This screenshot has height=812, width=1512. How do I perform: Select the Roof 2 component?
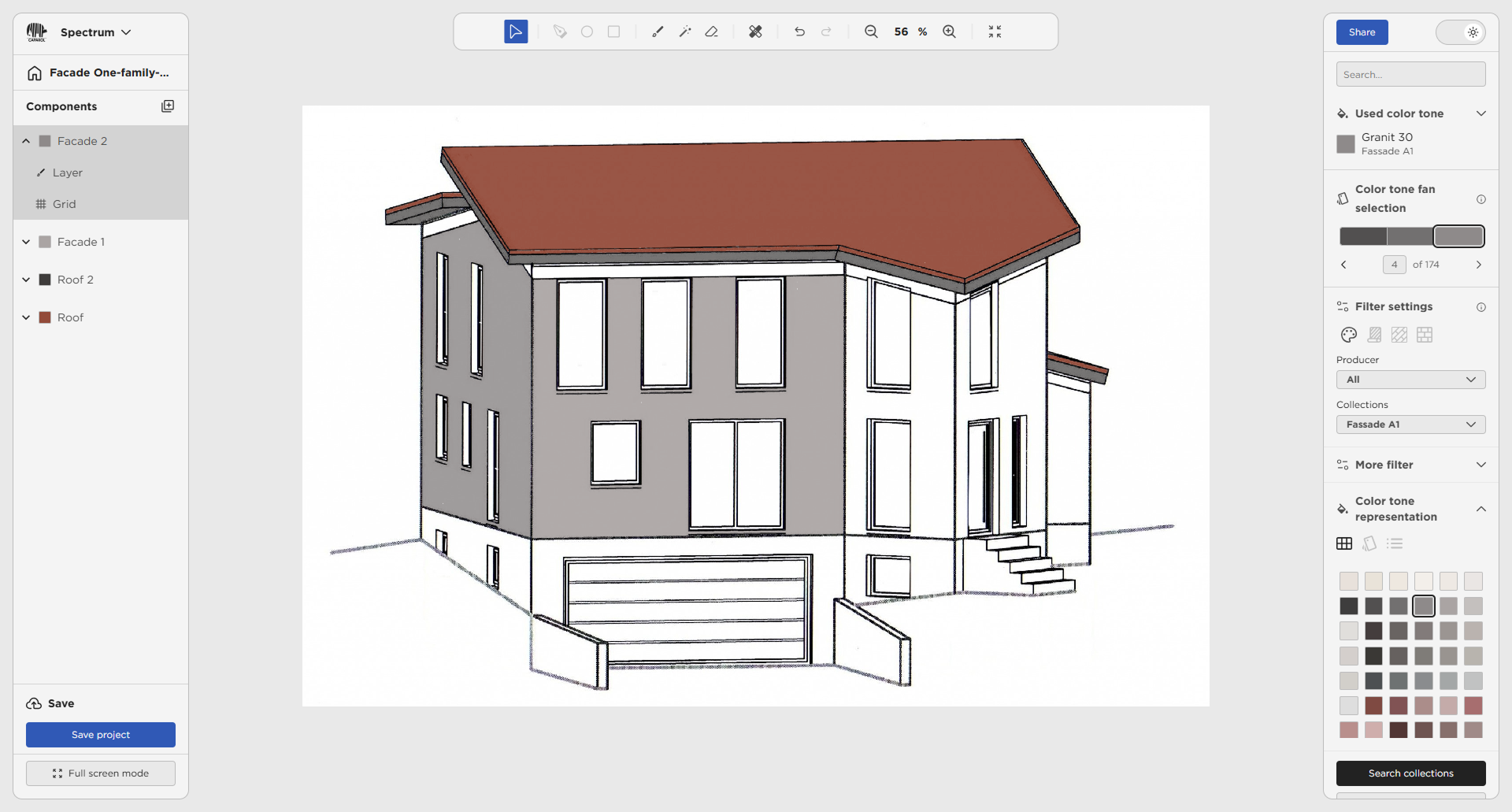(x=76, y=280)
